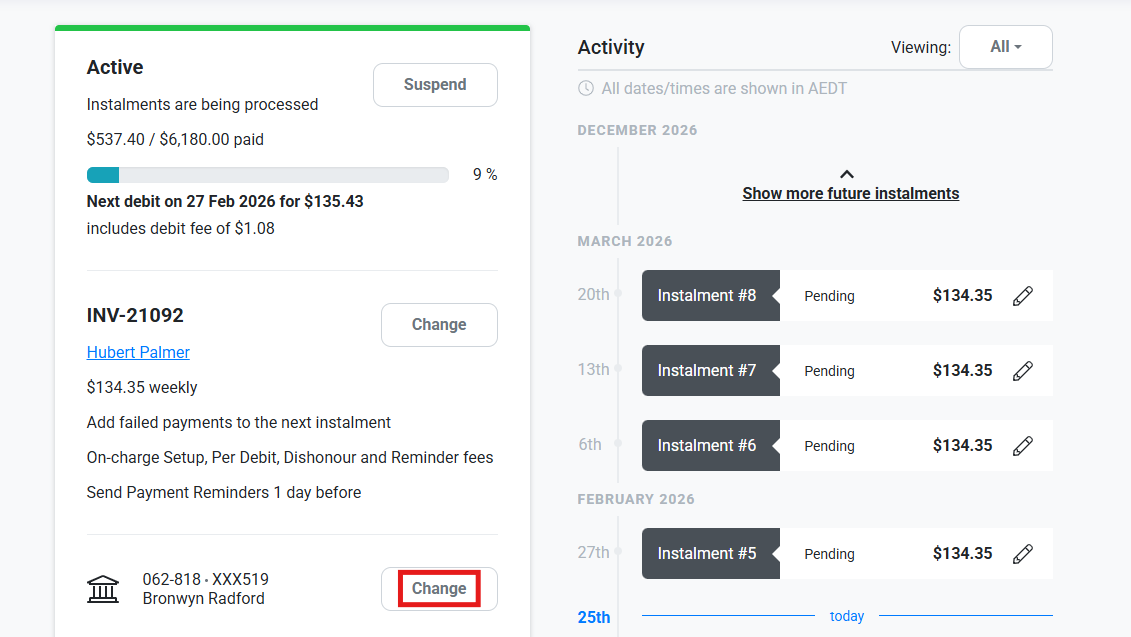The image size is (1131, 637).
Task: Click the pencil icon for Instalment #8
Action: [1022, 296]
